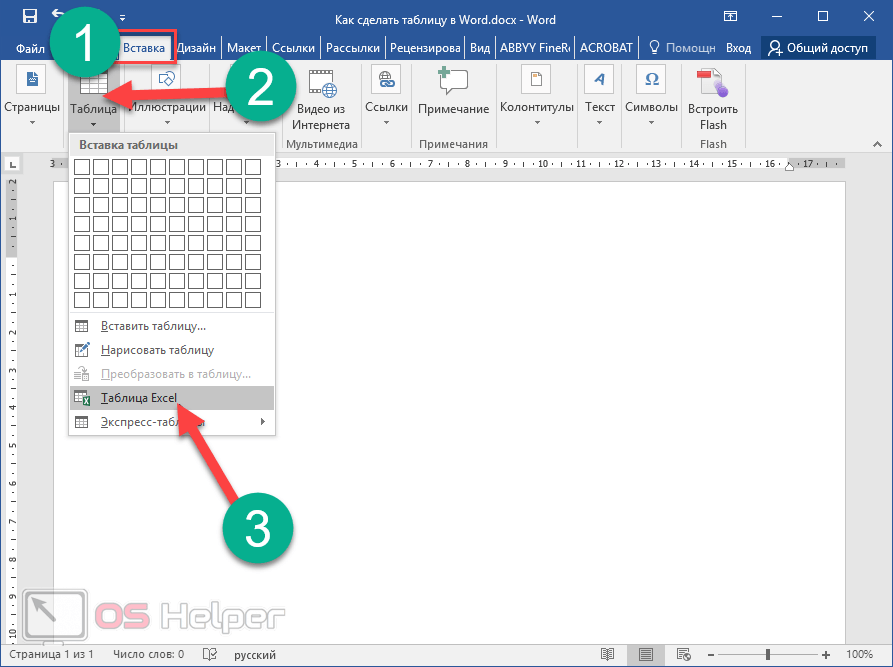Viewport: 893px width, 667px height.
Task: Choose Нарисовать таблицу from the menu
Action: coord(157,350)
